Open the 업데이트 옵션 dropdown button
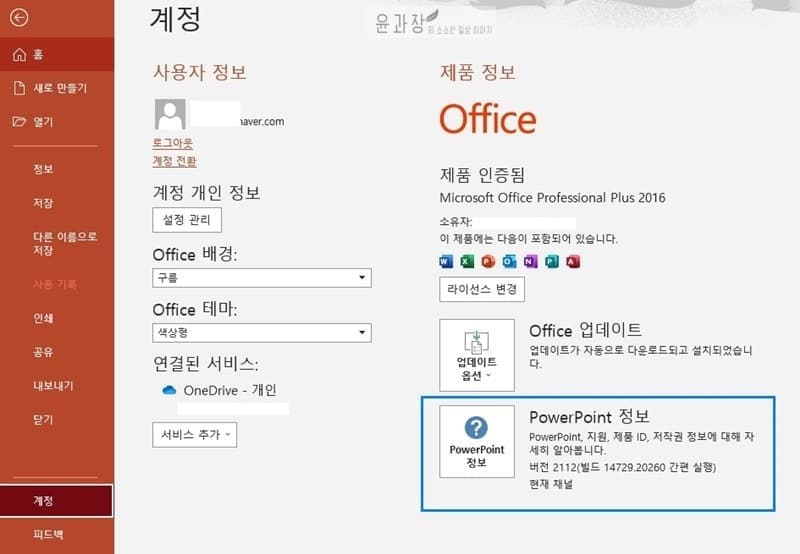 click(477, 355)
